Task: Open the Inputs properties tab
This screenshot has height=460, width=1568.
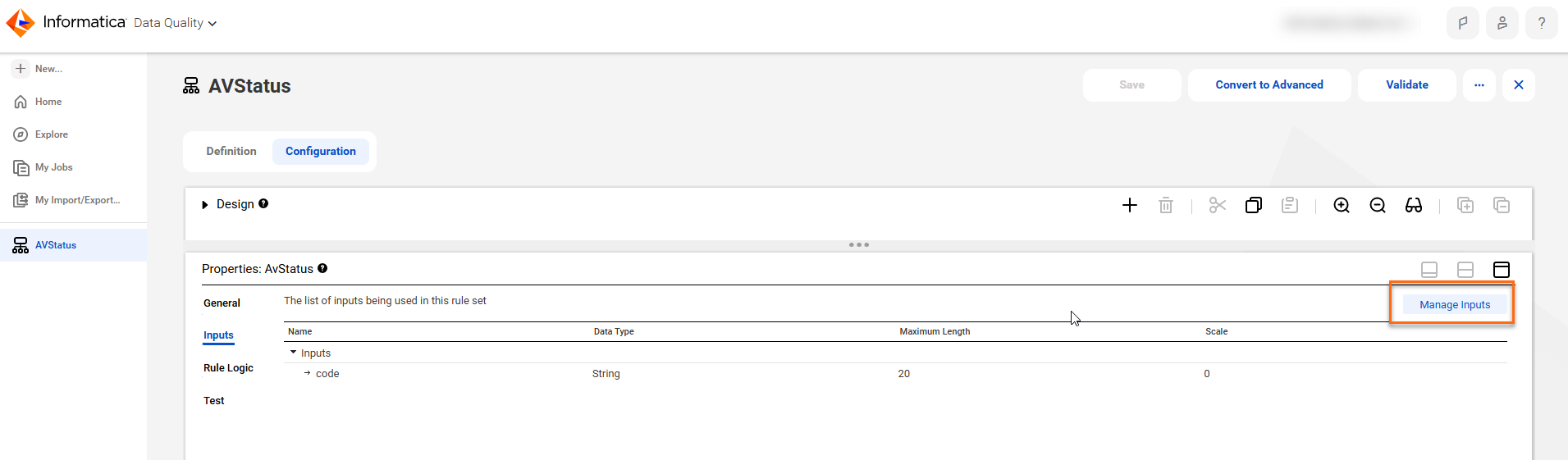Action: pyautogui.click(x=218, y=335)
